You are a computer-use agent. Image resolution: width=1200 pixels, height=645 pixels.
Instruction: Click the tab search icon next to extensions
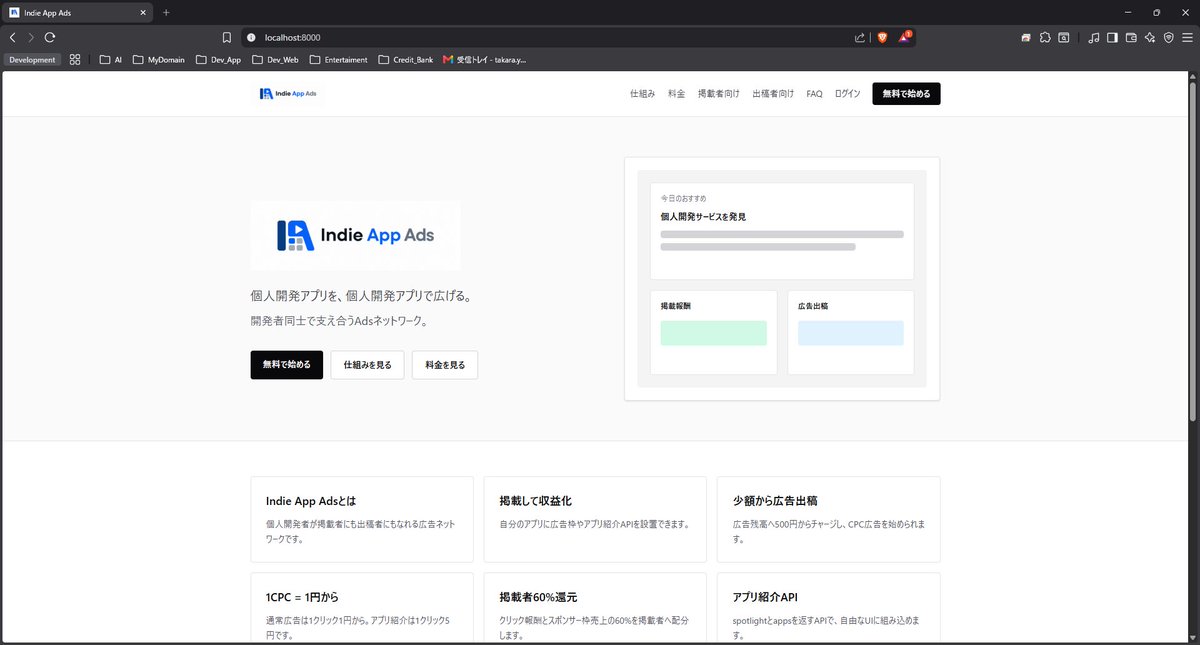click(1064, 37)
